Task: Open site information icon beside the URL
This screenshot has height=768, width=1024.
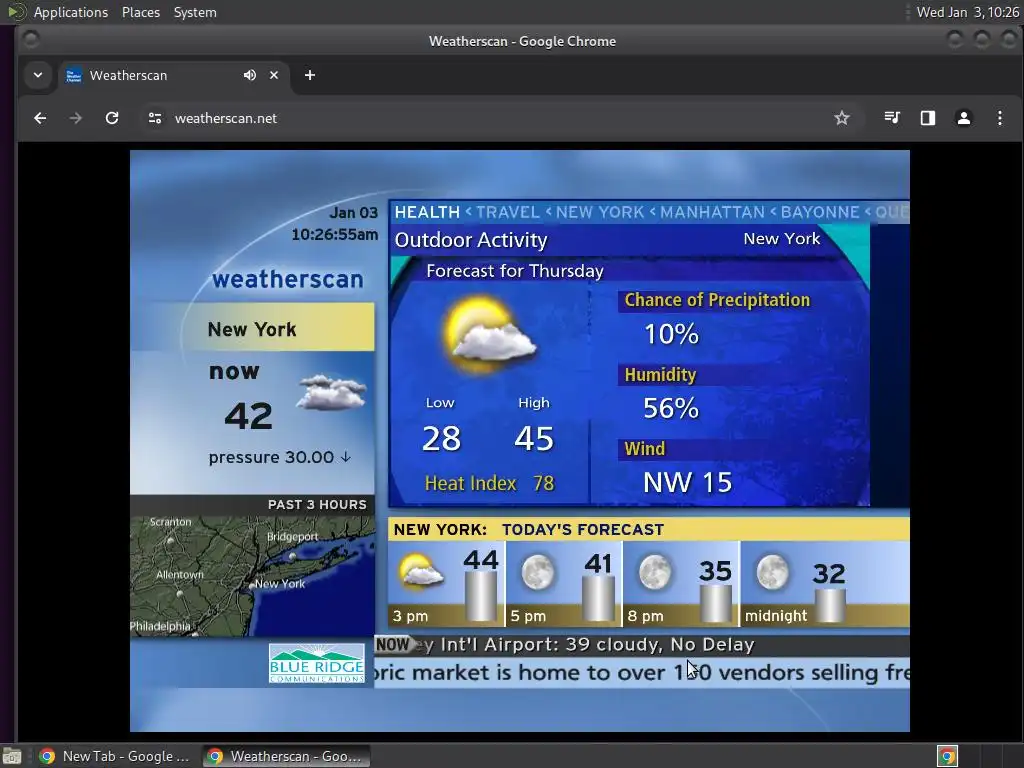Action: (x=155, y=118)
